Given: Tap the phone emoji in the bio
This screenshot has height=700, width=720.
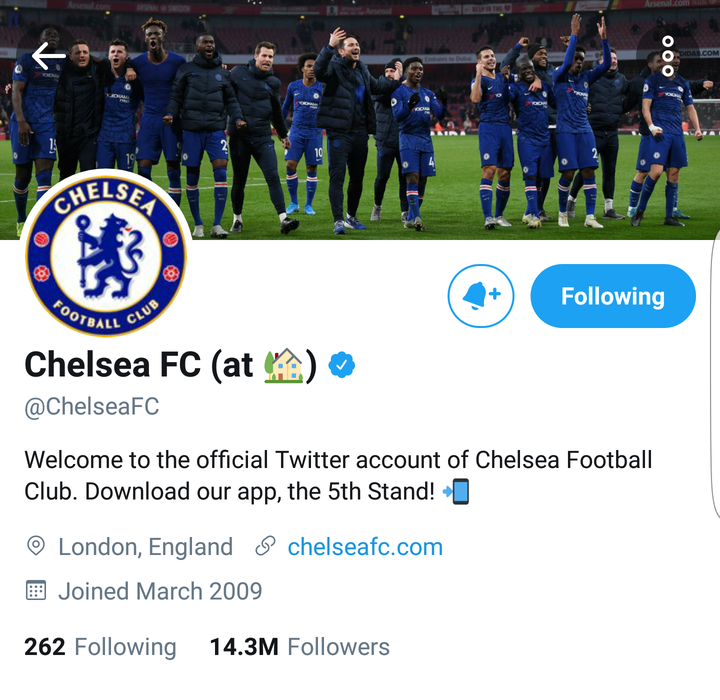Looking at the screenshot, I should 456,492.
